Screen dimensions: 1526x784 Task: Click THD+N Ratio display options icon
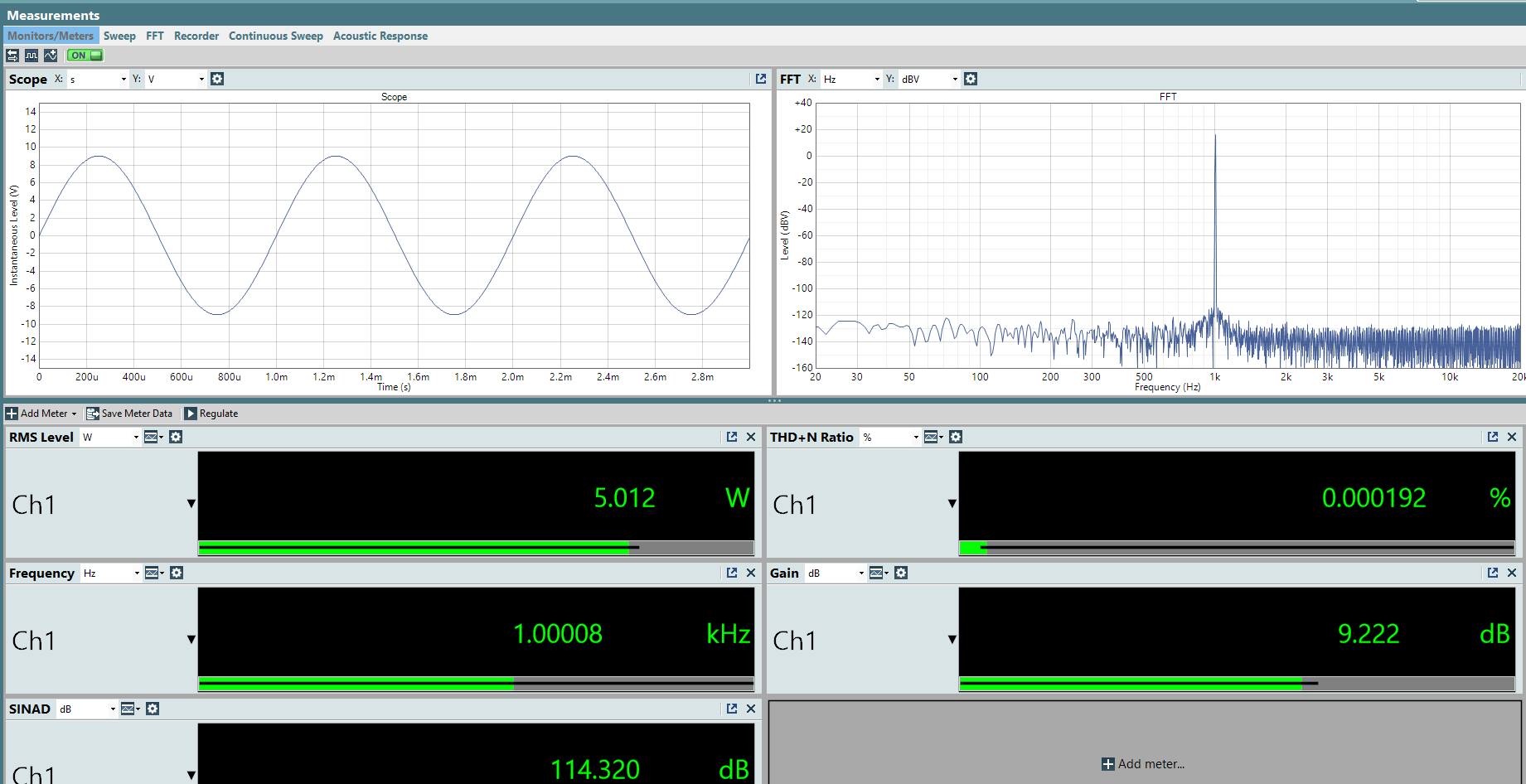[933, 437]
